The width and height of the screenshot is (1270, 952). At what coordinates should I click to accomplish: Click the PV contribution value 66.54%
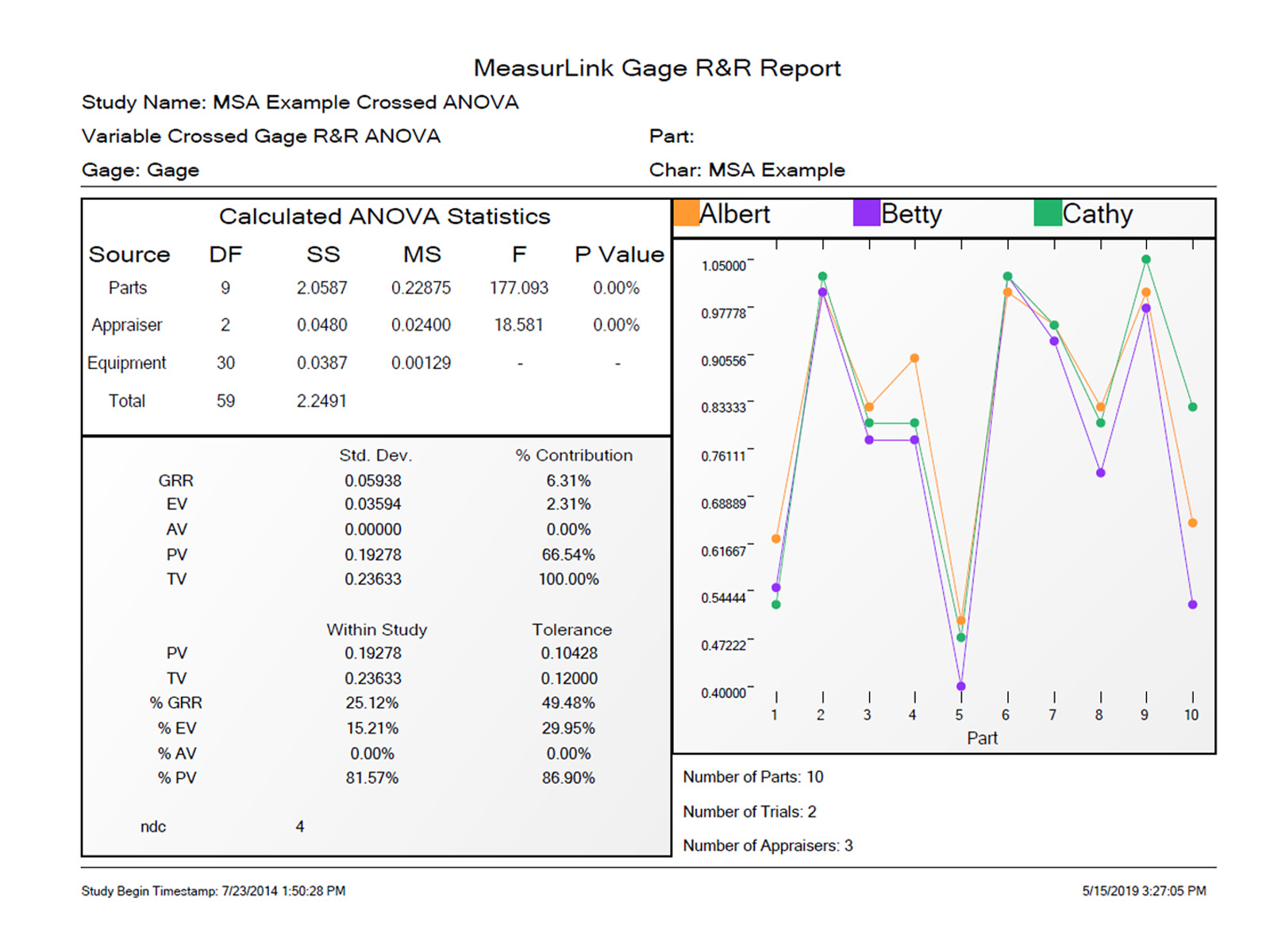pyautogui.click(x=568, y=555)
